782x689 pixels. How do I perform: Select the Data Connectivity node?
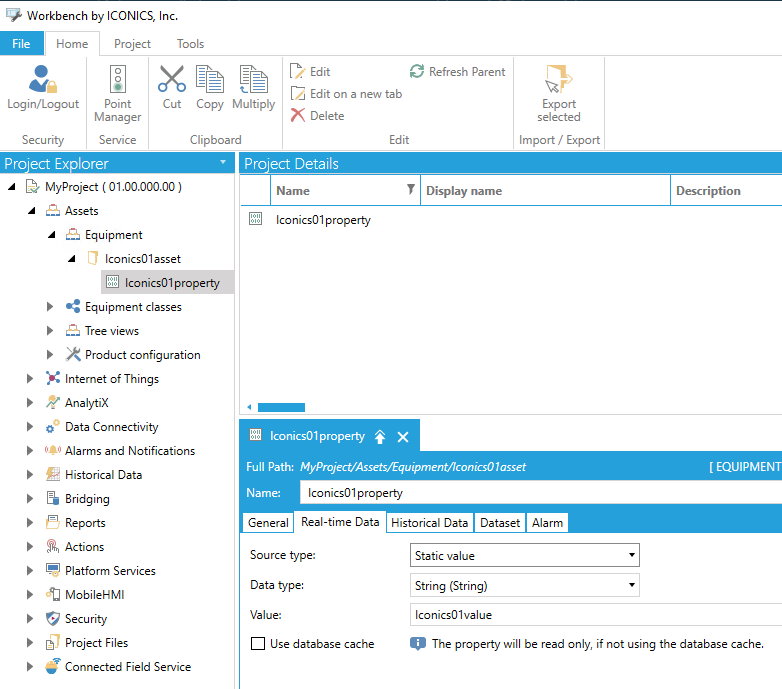(x=111, y=427)
